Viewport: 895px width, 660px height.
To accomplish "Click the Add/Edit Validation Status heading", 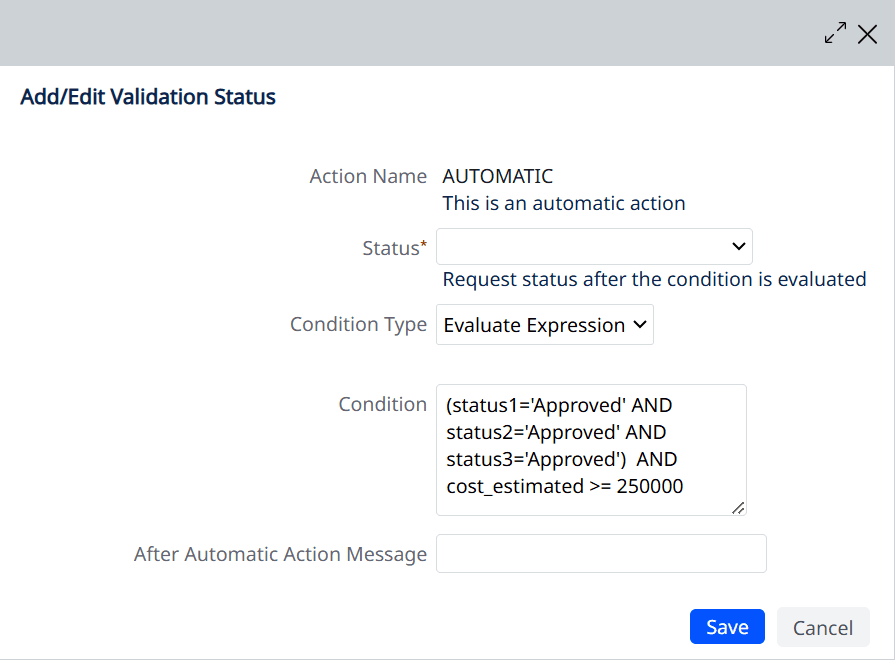I will coord(148,97).
